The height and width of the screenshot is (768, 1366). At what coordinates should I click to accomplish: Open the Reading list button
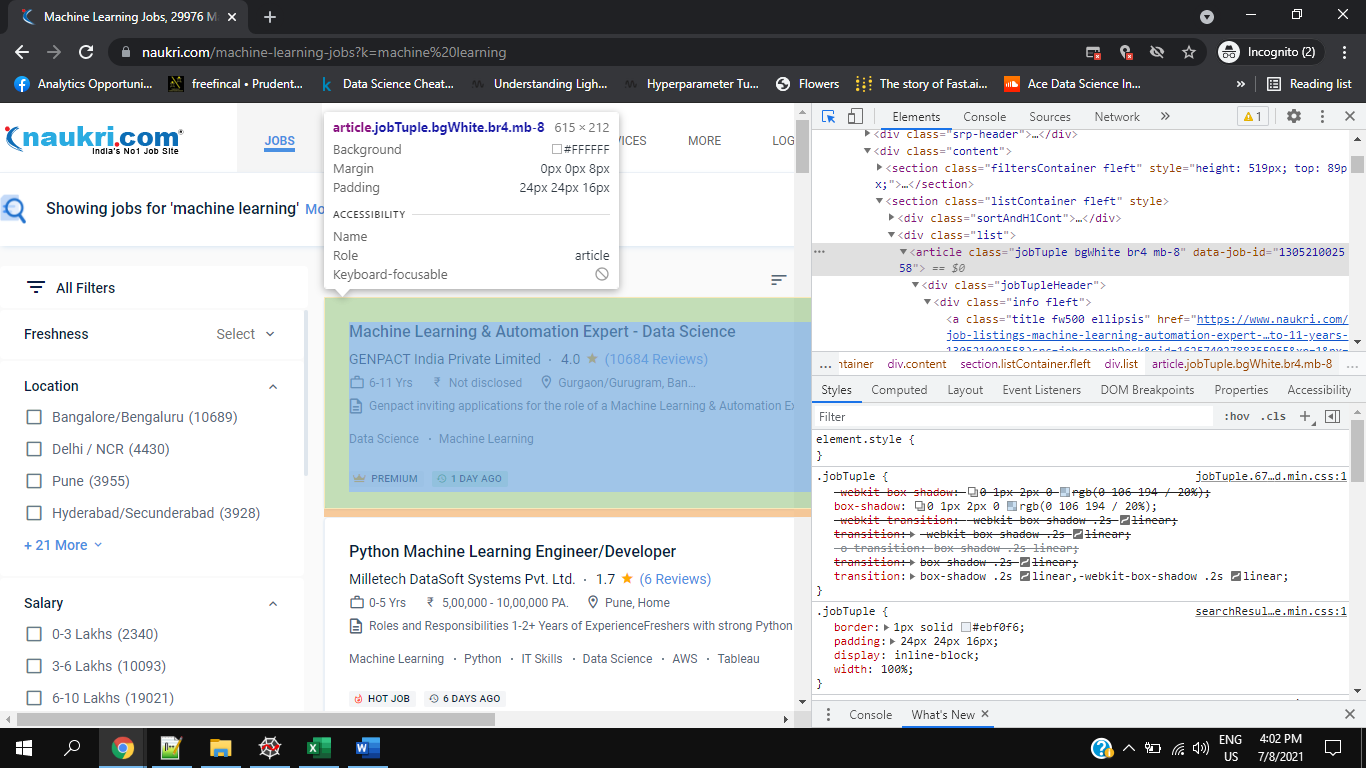point(1309,84)
